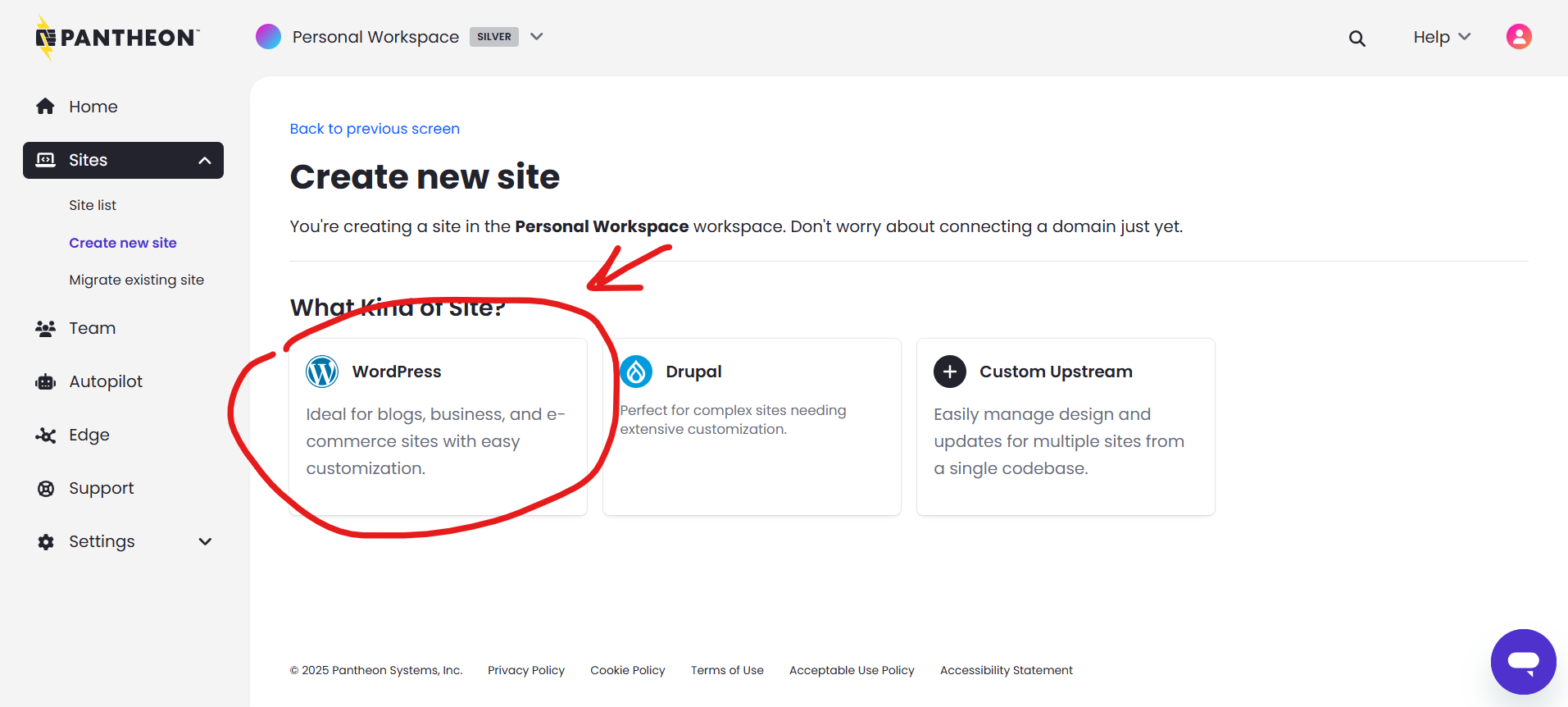1568x707 pixels.
Task: Open the Cookie Policy link
Action: click(x=628, y=670)
